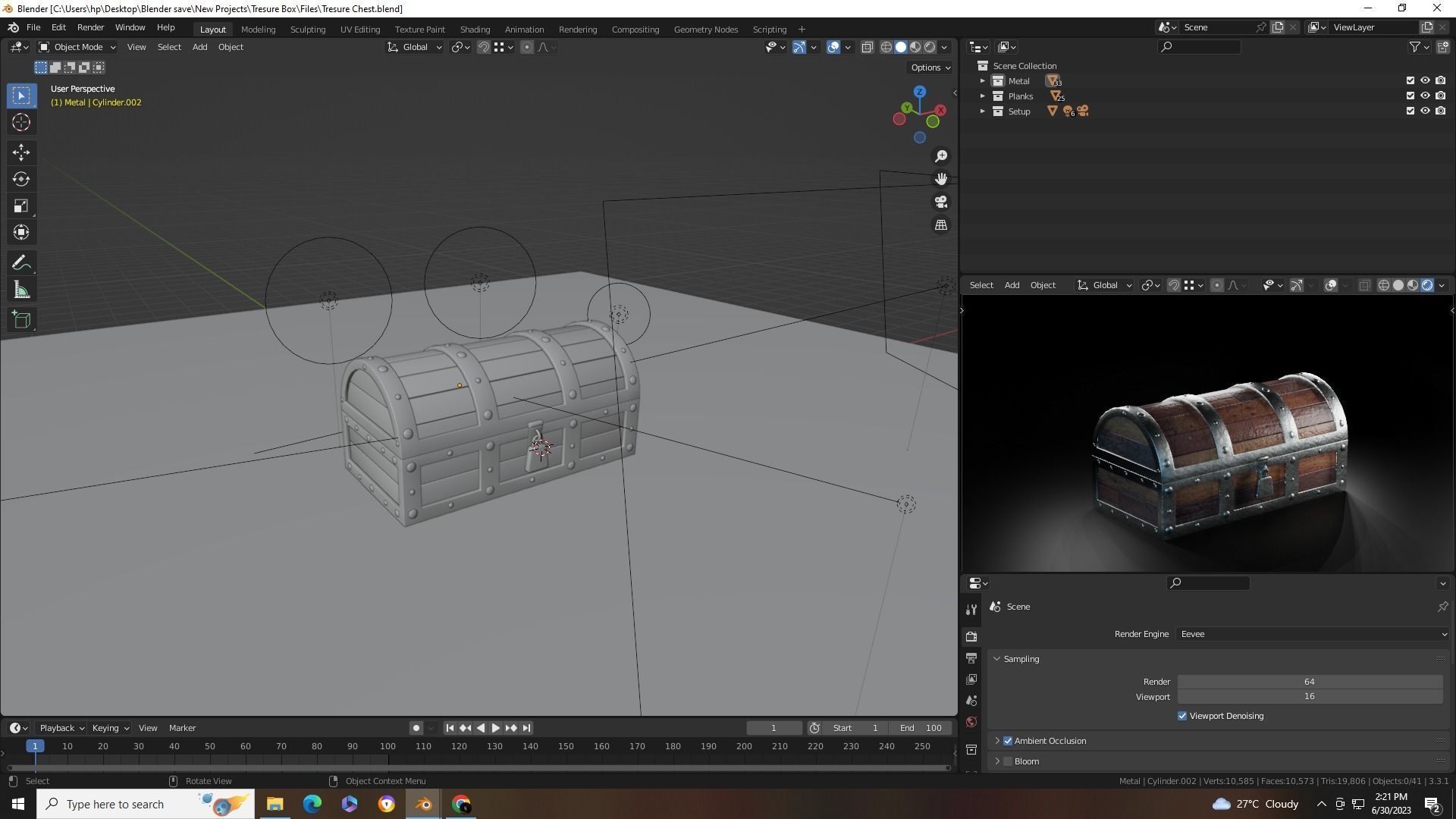1456x819 pixels.
Task: Open the Object Mode dropdown
Action: (77, 47)
